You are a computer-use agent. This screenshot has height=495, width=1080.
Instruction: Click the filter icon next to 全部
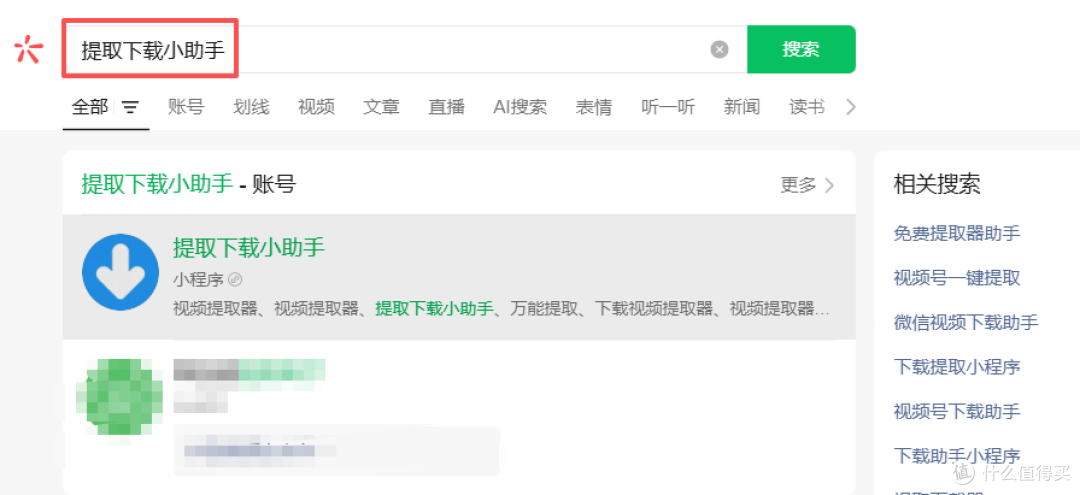tap(130, 107)
